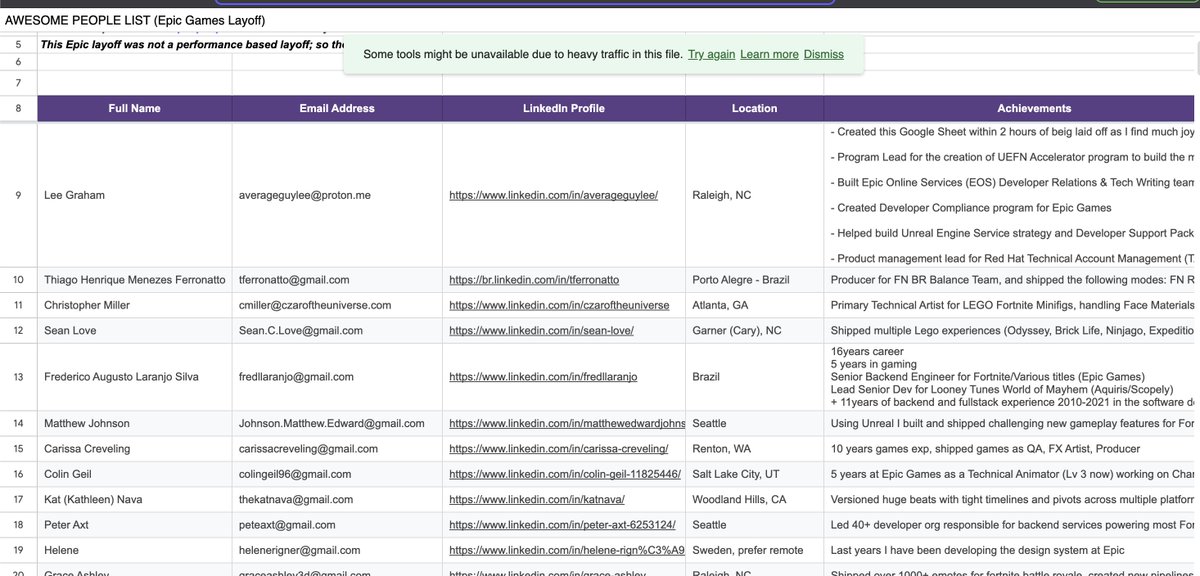Viewport: 1200px width, 576px height.
Task: Open Matthew Johnson's LinkedIn link
Action: coord(567,424)
